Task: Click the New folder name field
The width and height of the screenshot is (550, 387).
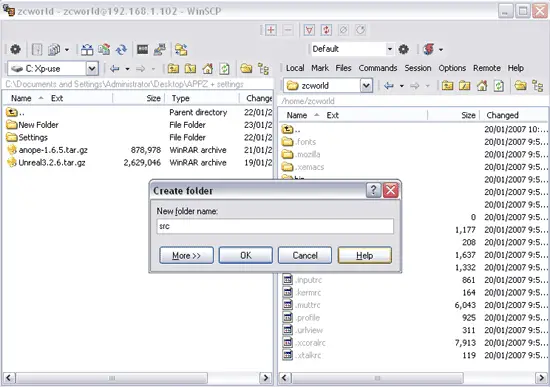Action: click(x=275, y=226)
